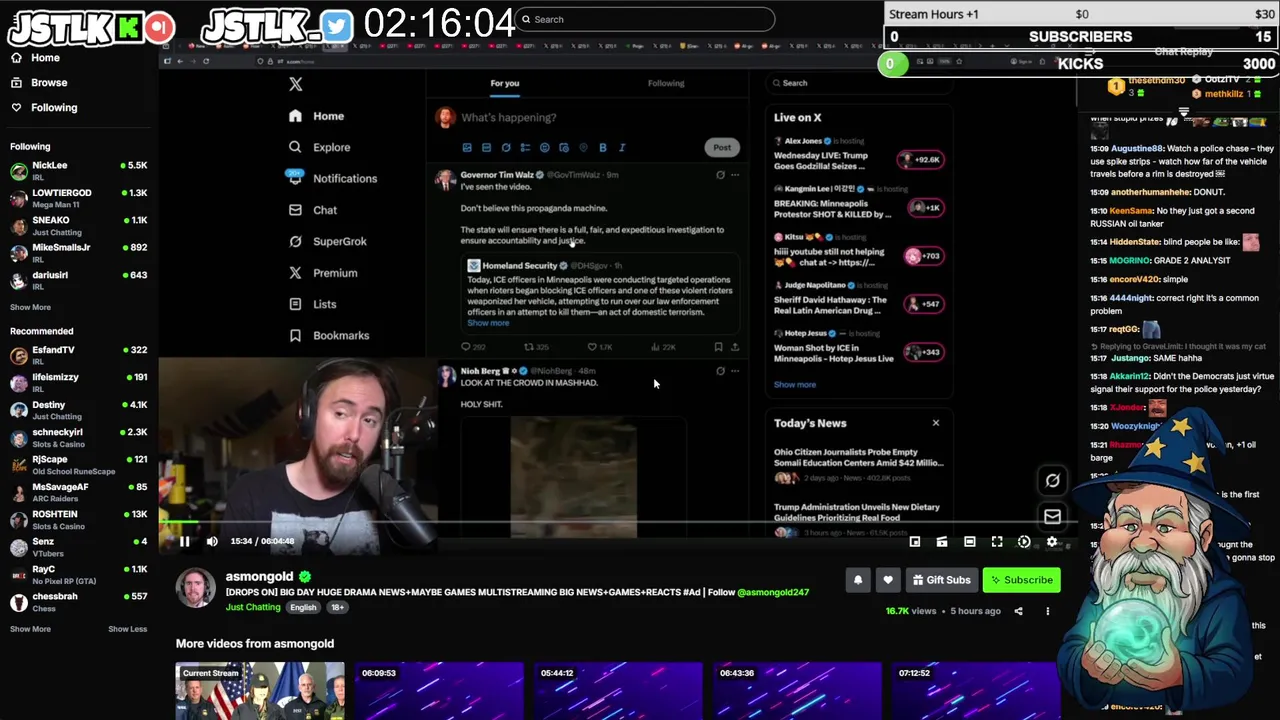Open the dariusirl channel
The image size is (1280, 720).
[x=78, y=280]
